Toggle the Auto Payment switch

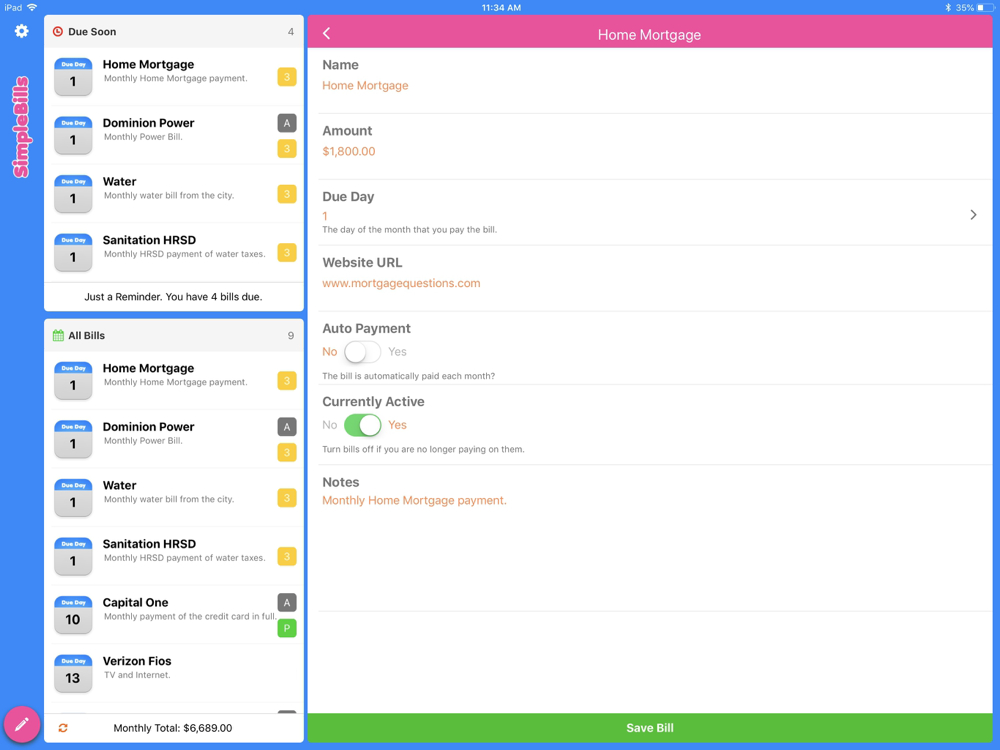coord(362,352)
